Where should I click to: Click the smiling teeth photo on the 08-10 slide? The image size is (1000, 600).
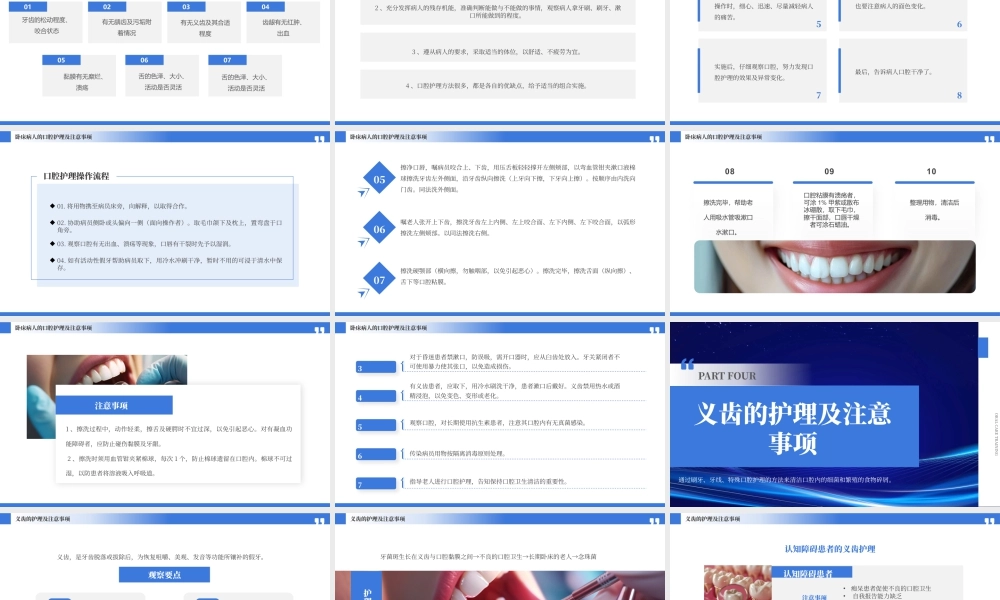835,267
